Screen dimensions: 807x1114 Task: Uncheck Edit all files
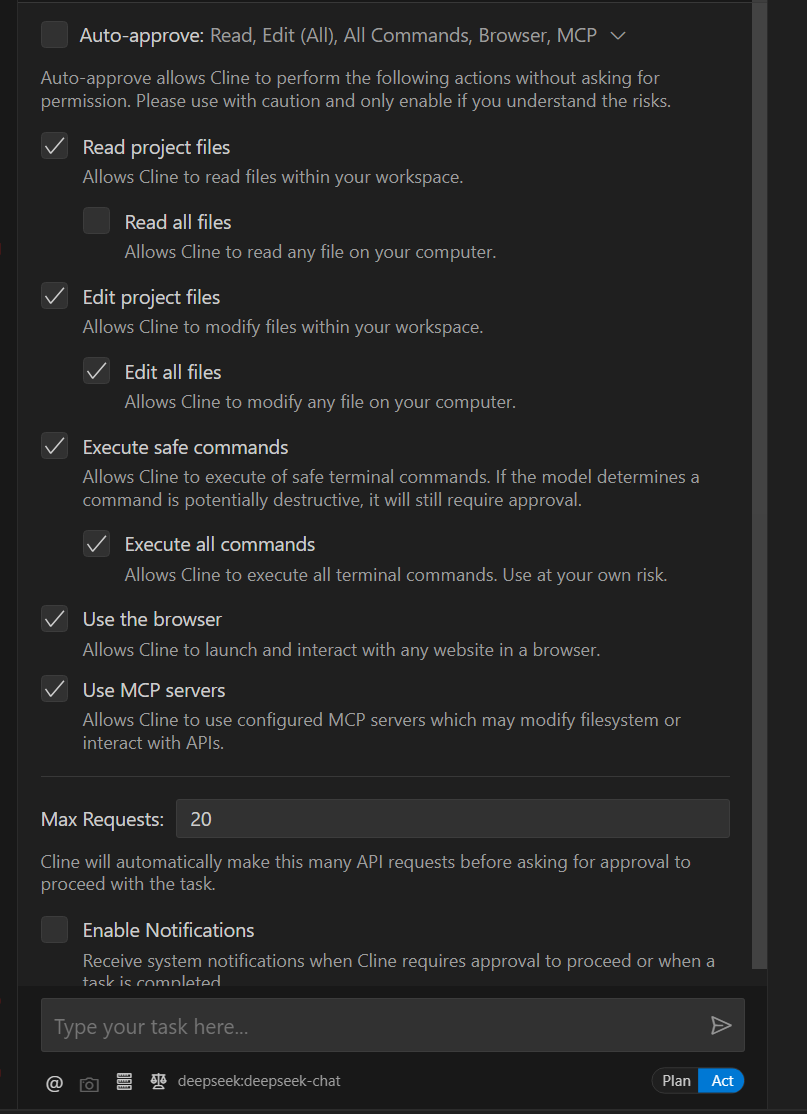coord(96,371)
